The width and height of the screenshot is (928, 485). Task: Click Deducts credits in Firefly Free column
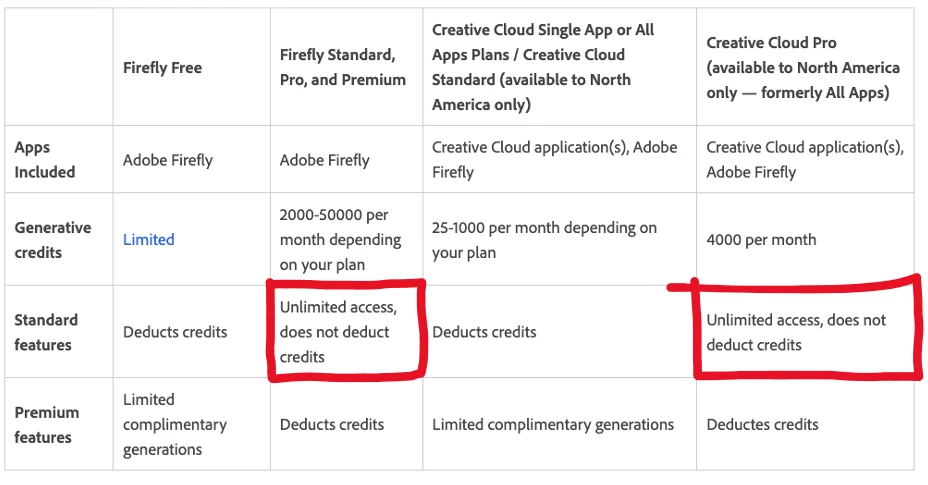(175, 332)
